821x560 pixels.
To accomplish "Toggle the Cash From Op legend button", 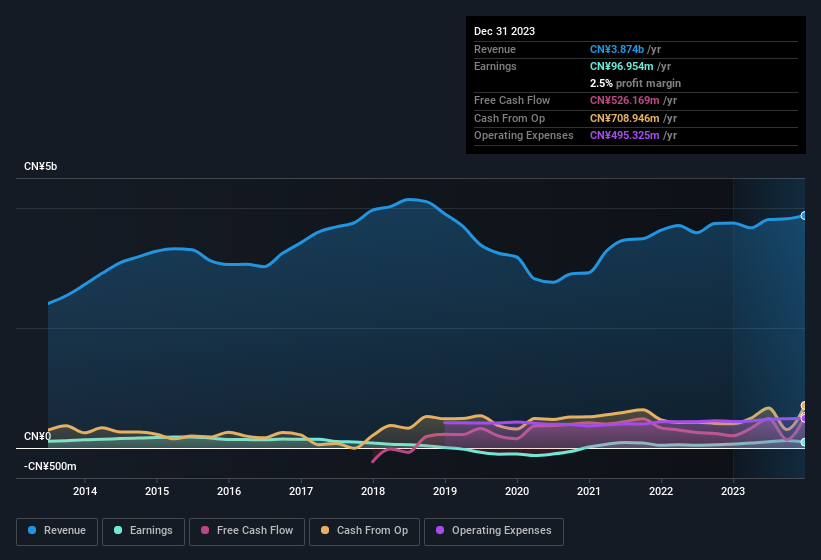I will click(x=364, y=531).
